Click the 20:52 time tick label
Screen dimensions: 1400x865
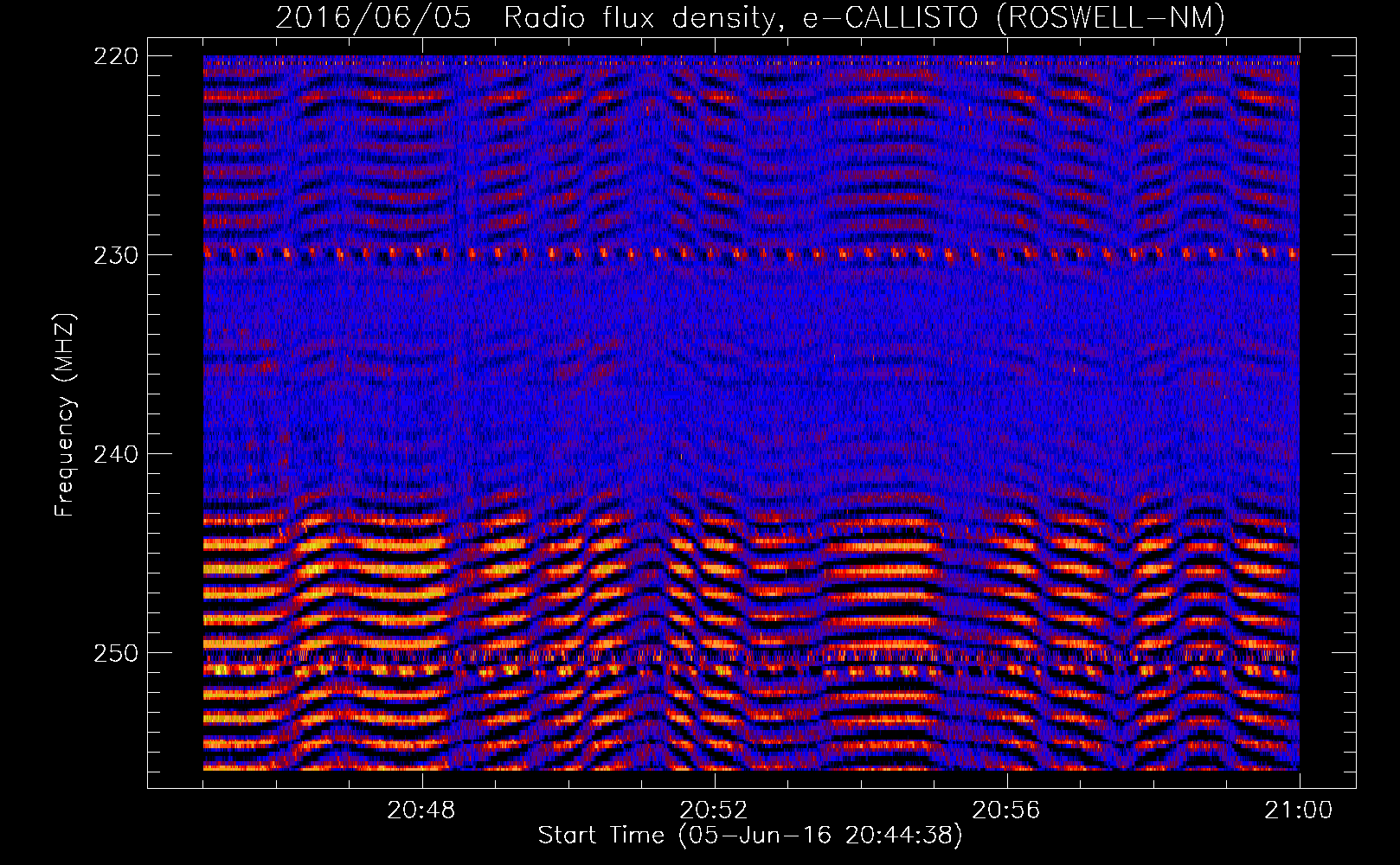pos(714,811)
